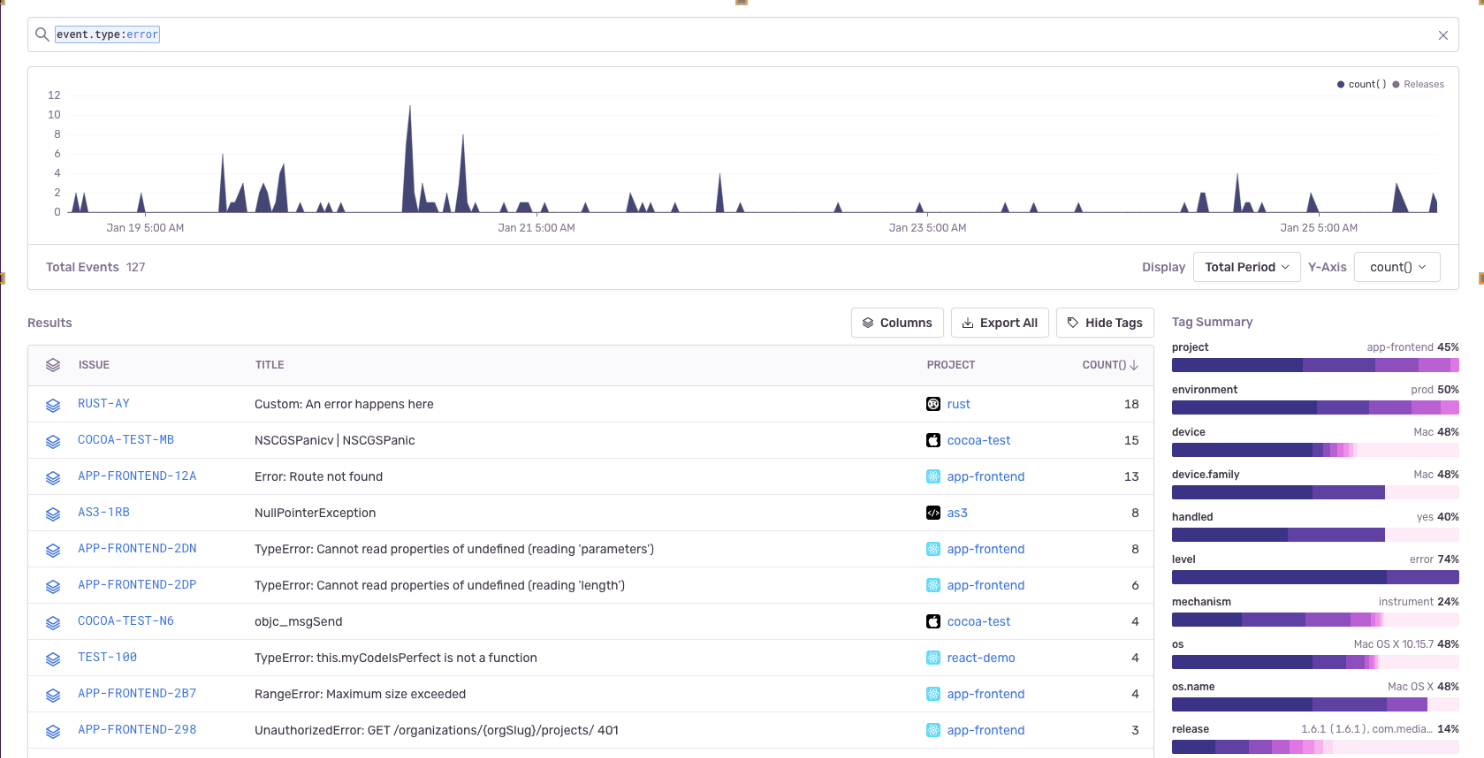Toggle the count() chart legend series

[x=1362, y=85]
